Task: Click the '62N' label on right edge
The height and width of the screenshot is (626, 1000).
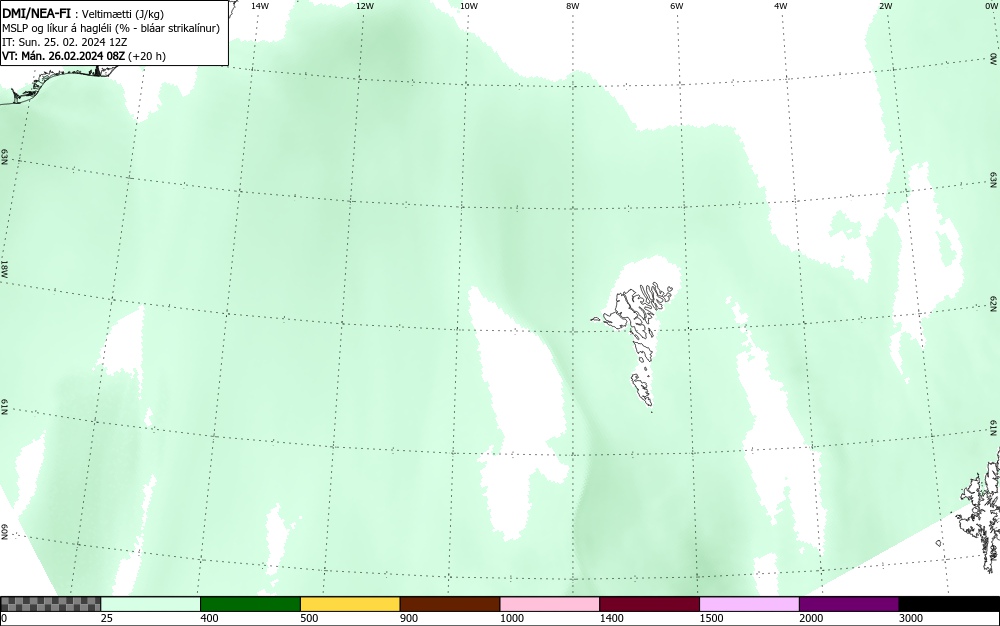Action: 994,304
